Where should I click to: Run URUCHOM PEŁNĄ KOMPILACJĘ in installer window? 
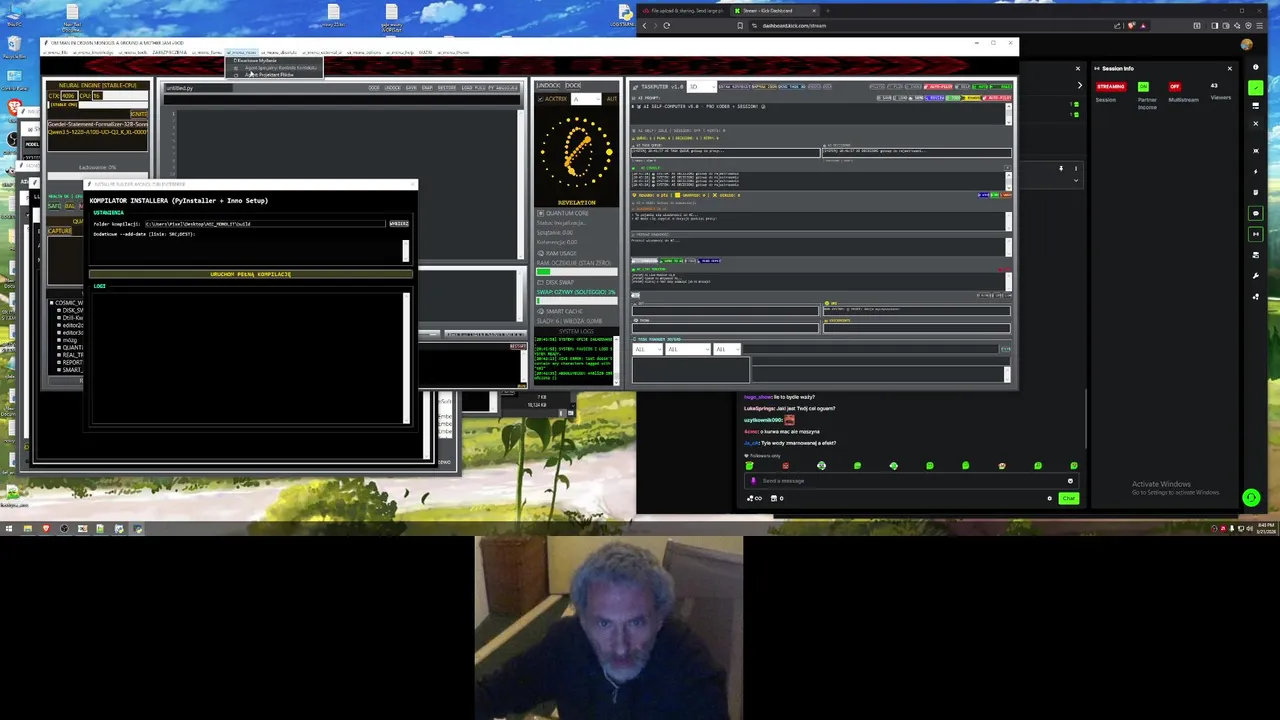coord(250,274)
